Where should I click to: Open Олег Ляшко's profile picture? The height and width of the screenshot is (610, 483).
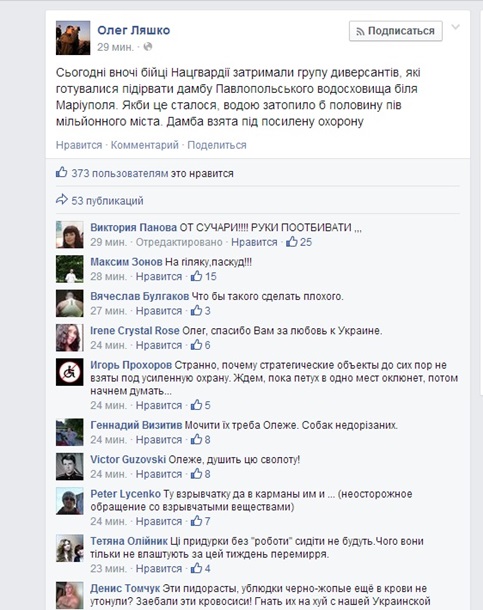73,38
